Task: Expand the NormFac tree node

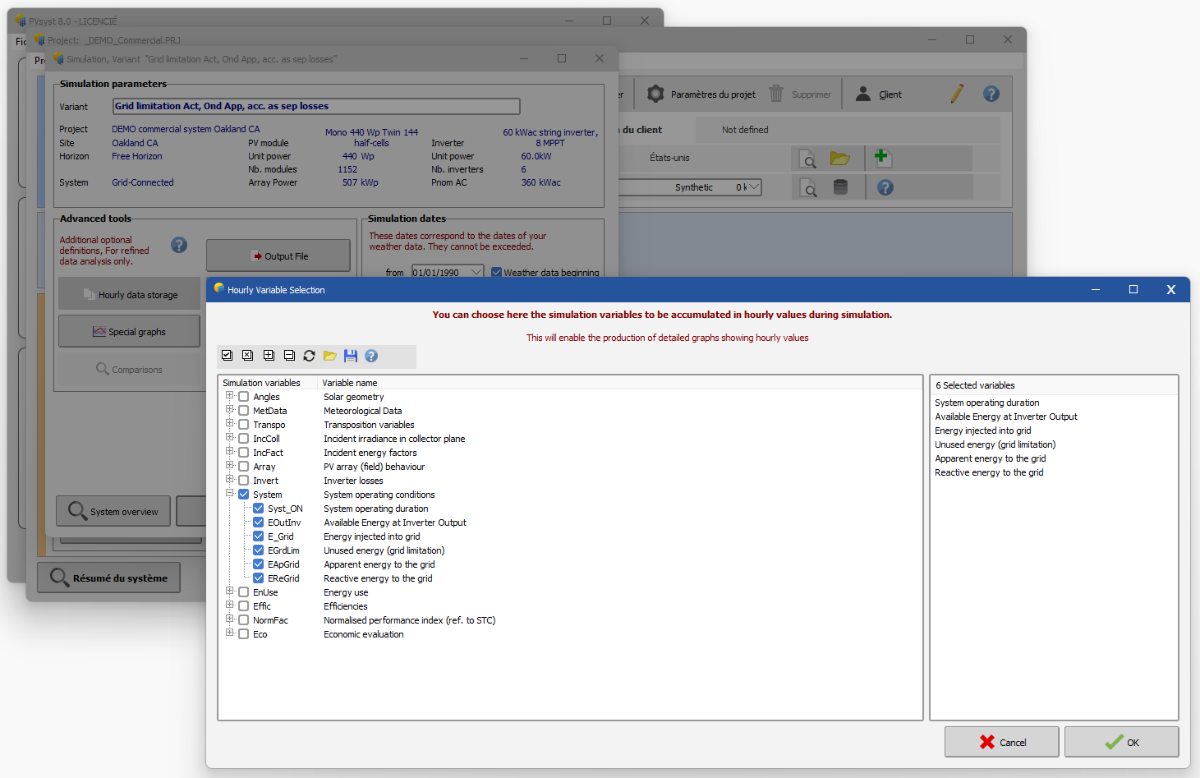Action: 230,620
